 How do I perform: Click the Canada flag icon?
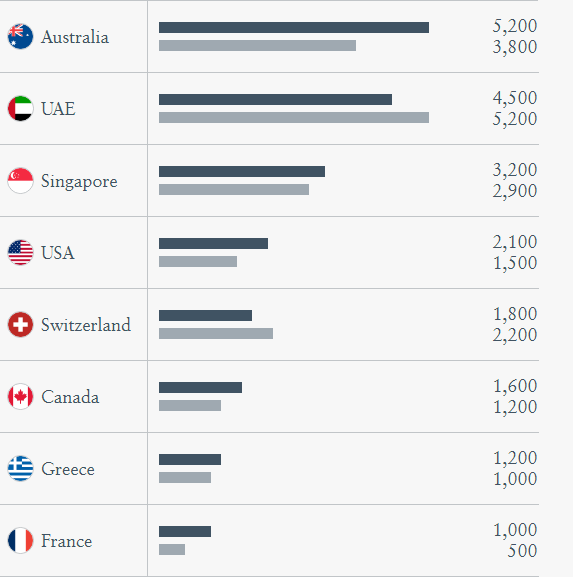[20, 397]
